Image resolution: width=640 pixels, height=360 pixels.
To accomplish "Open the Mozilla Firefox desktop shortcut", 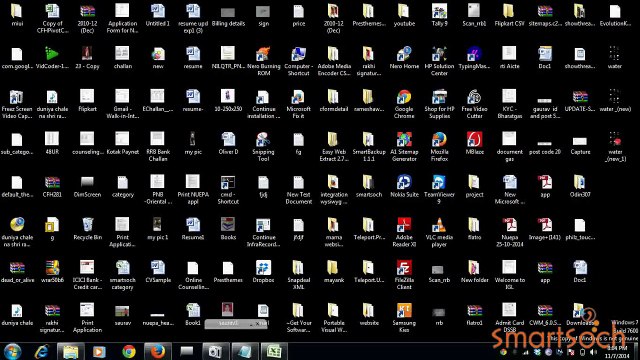I will (439, 140).
